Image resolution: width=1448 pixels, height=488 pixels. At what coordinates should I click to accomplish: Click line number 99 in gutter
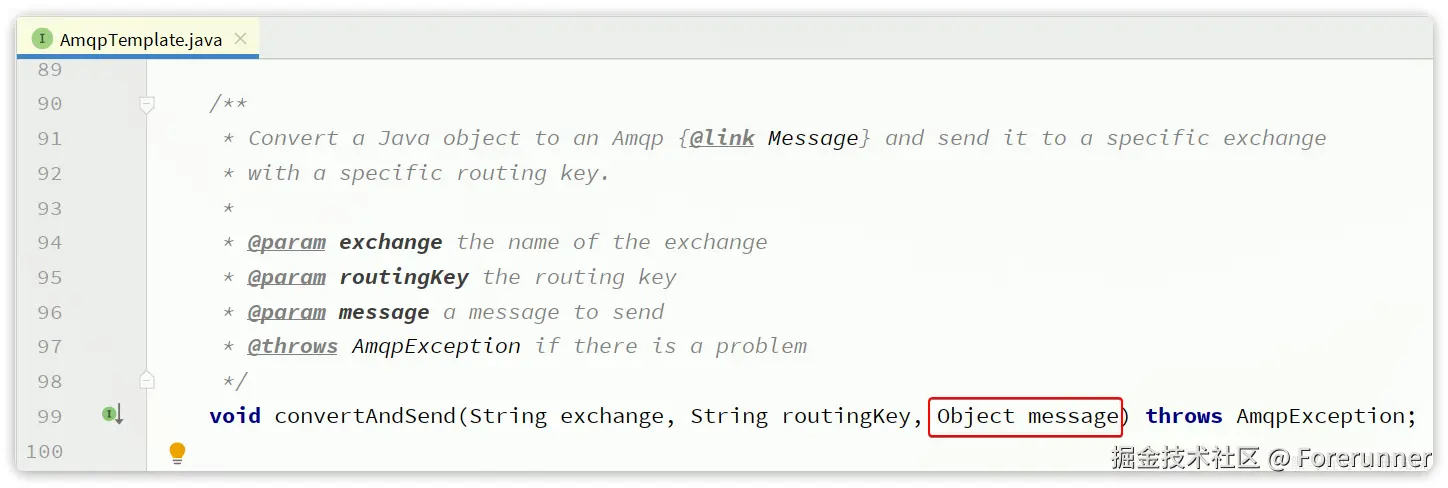tap(49, 416)
